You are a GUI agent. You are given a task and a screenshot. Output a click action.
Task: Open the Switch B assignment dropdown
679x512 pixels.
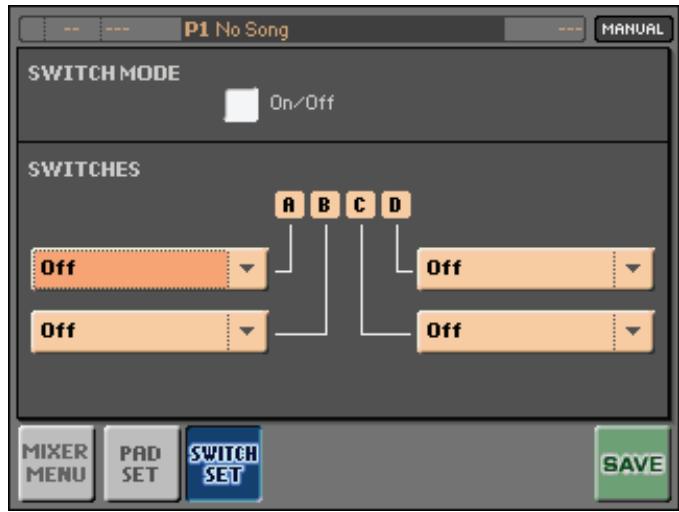[x=150, y=331]
